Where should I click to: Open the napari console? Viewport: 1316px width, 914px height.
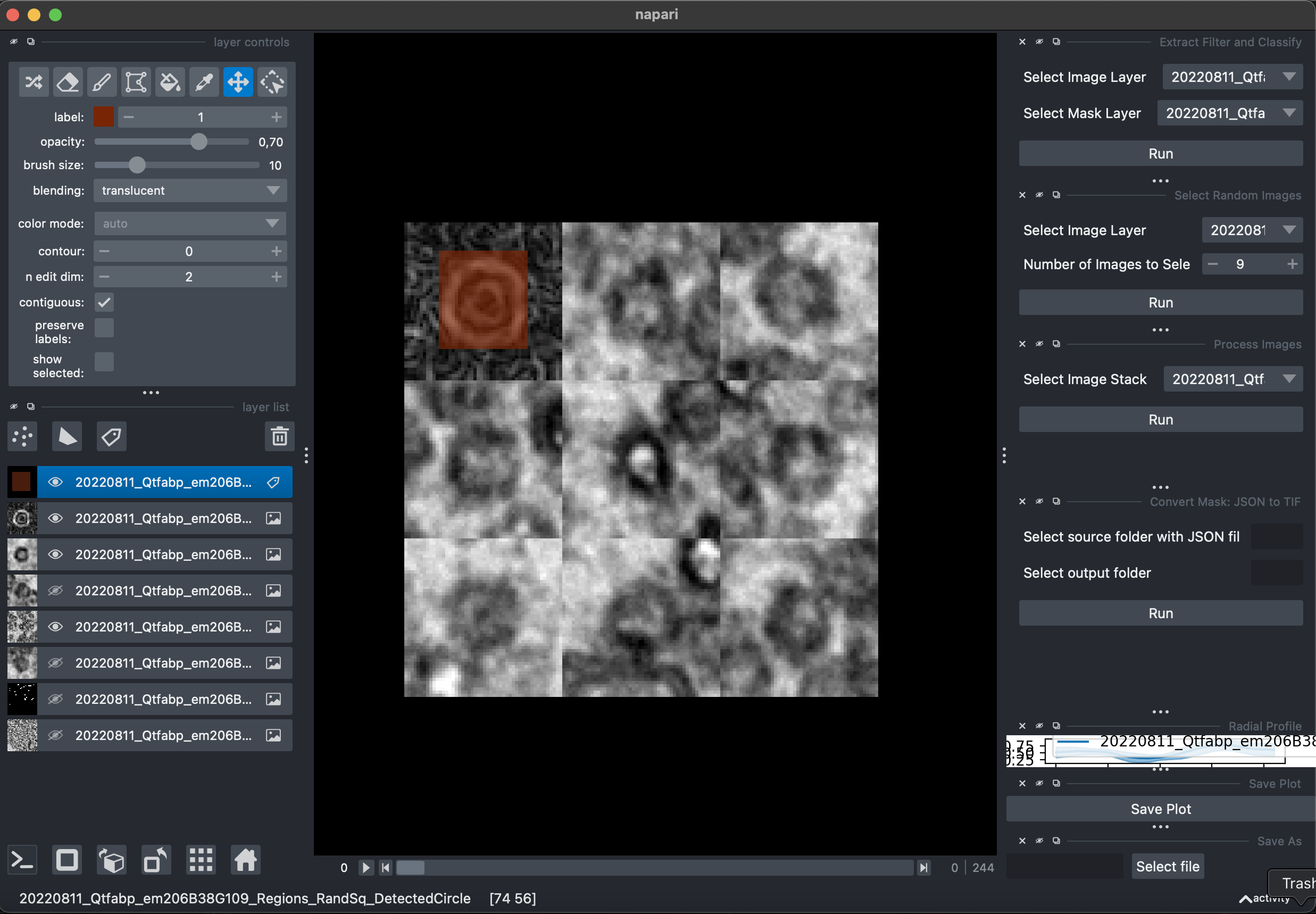(x=23, y=860)
